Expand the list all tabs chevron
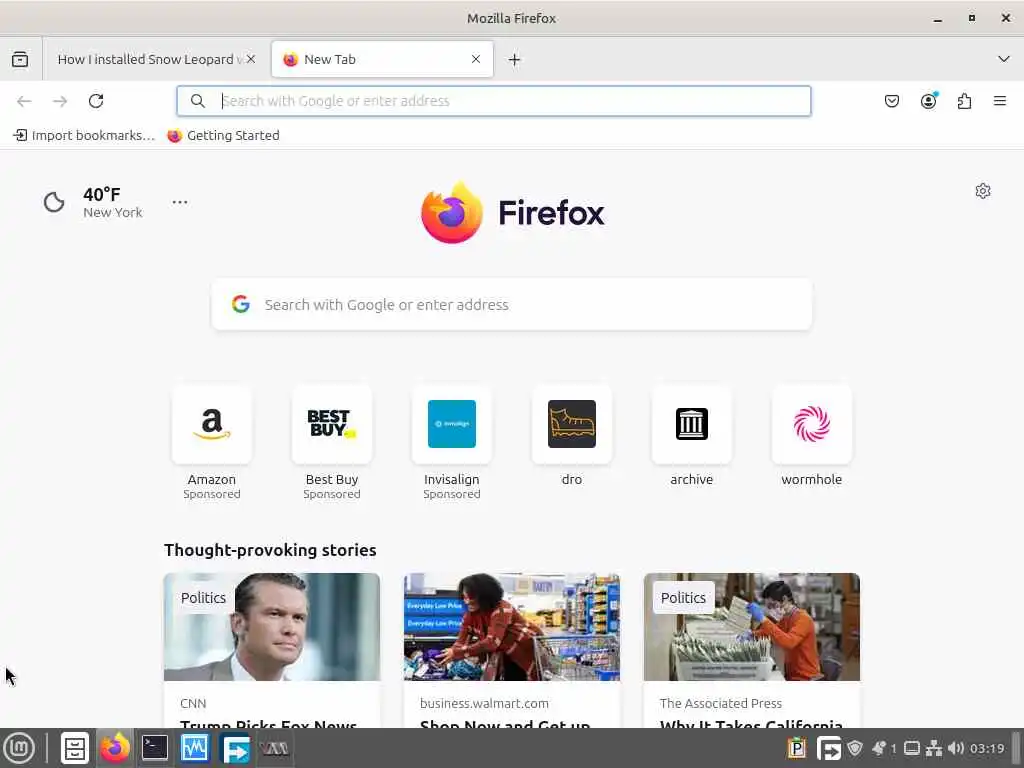The height and width of the screenshot is (768, 1024). pyautogui.click(x=1004, y=59)
